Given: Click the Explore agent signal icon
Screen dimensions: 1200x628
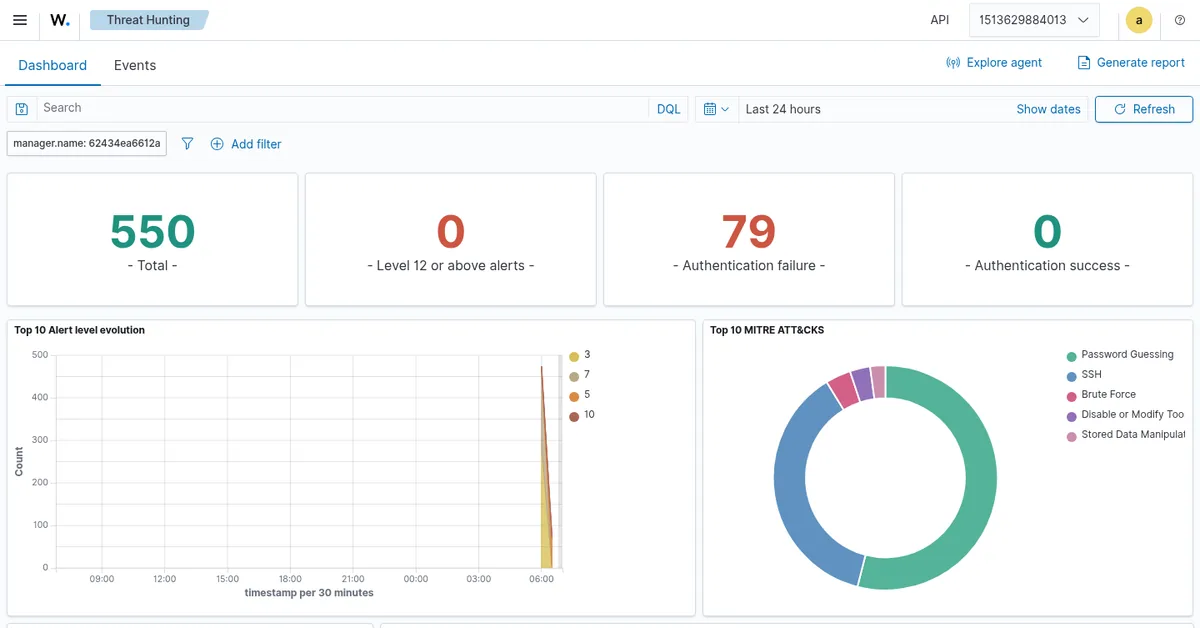Looking at the screenshot, I should coord(953,63).
